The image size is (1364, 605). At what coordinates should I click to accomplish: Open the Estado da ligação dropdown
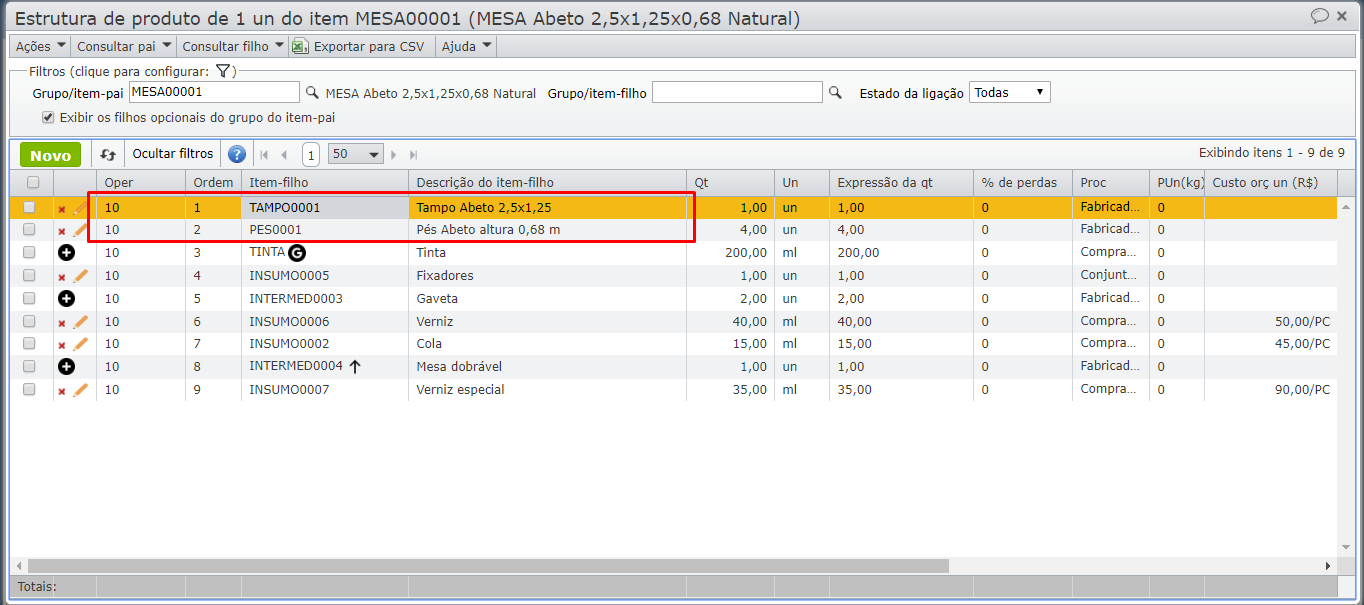pos(1009,93)
